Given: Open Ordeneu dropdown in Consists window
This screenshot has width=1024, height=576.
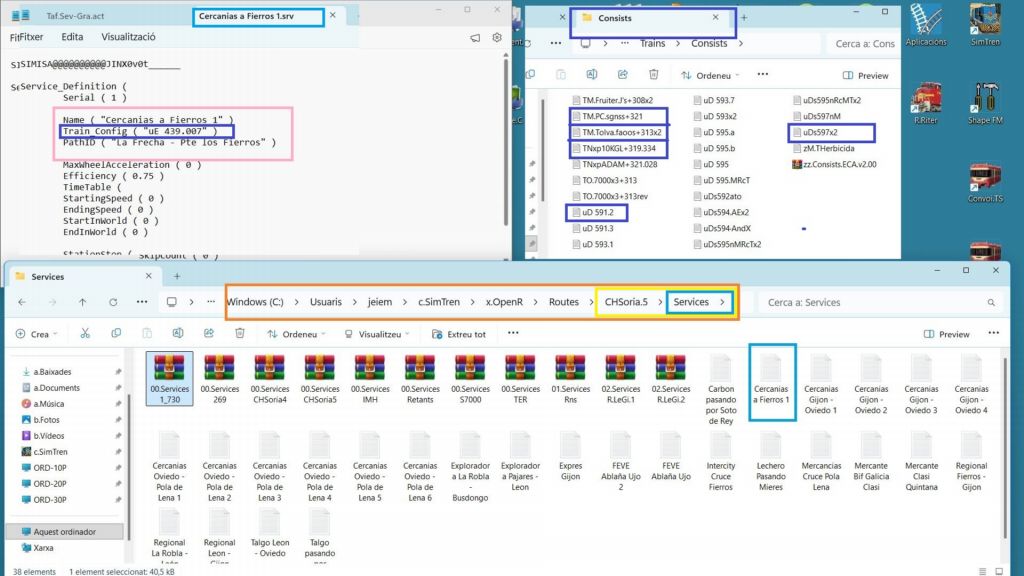Looking at the screenshot, I should 710,76.
